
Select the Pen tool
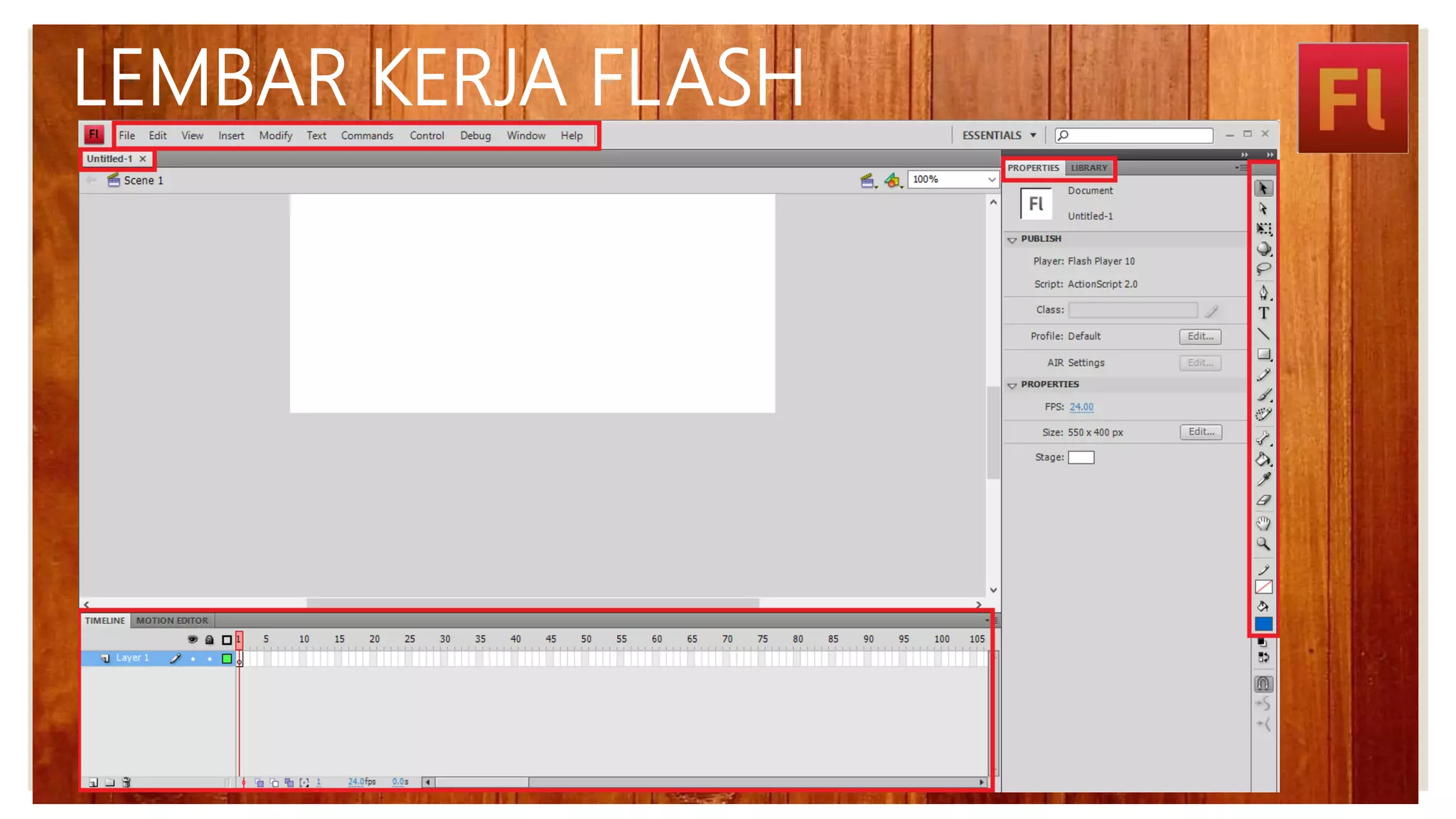coord(1263,292)
